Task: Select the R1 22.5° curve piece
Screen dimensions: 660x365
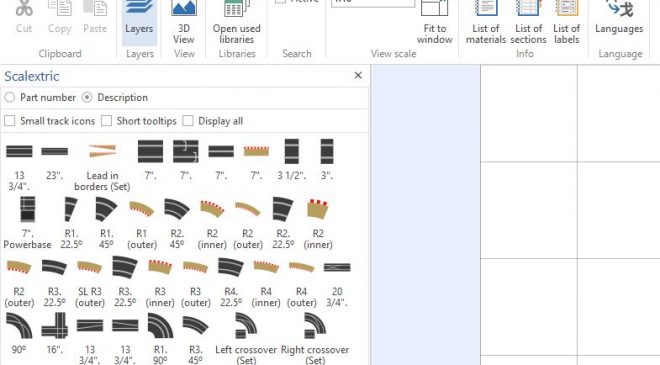Action: [x=71, y=223]
